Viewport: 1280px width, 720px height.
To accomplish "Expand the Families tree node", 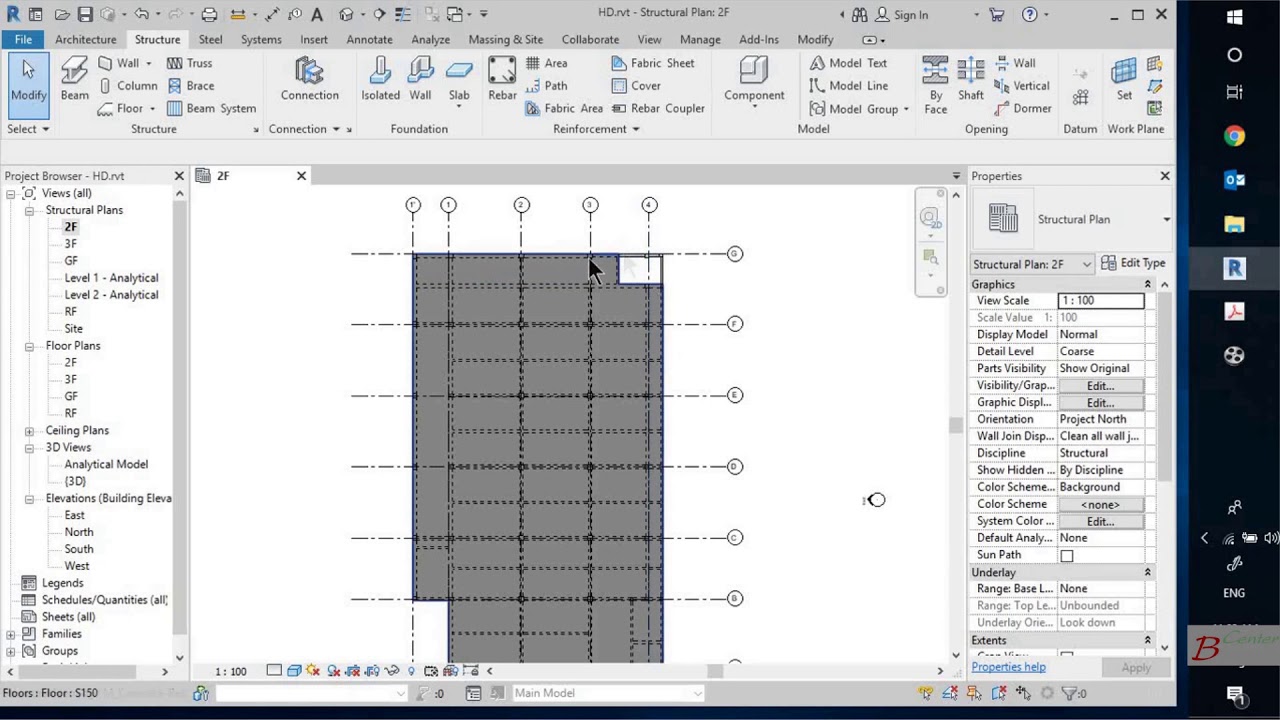I will (11, 634).
